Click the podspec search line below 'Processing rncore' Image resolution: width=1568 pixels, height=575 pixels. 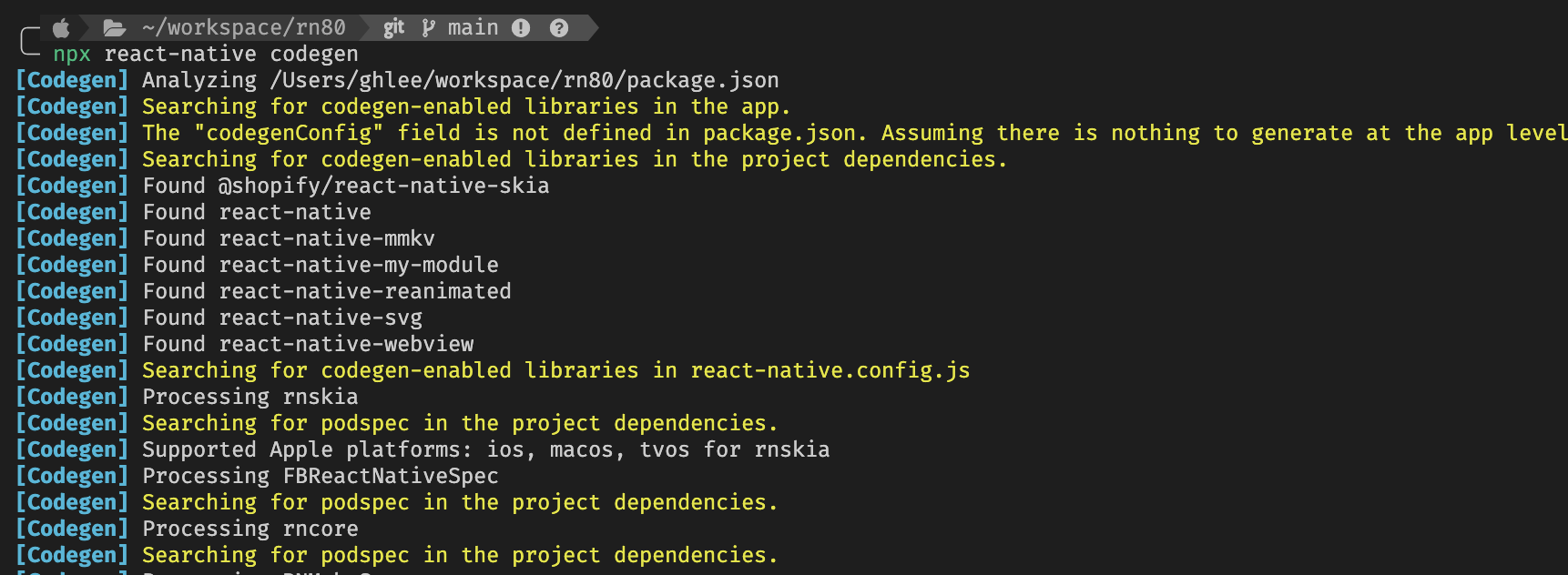pos(460,556)
